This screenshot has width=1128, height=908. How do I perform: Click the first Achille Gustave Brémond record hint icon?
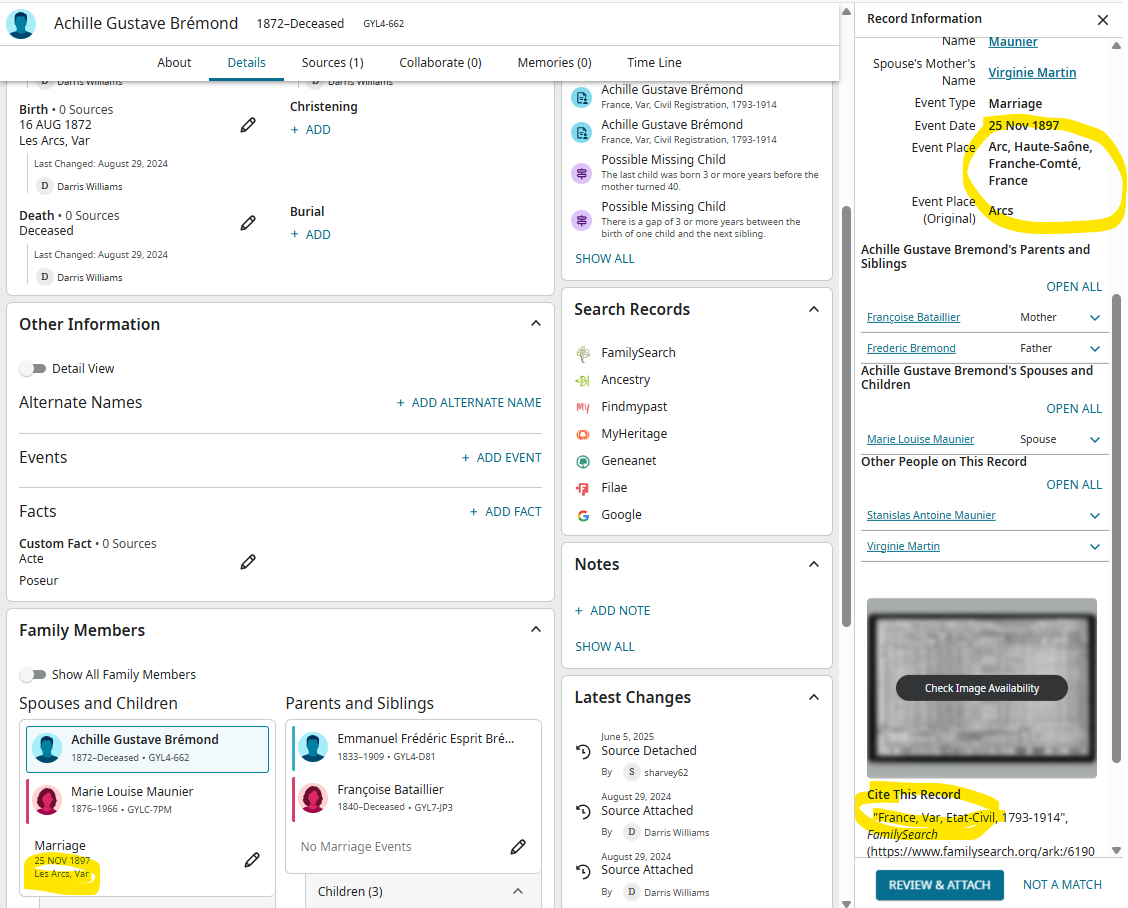point(581,97)
